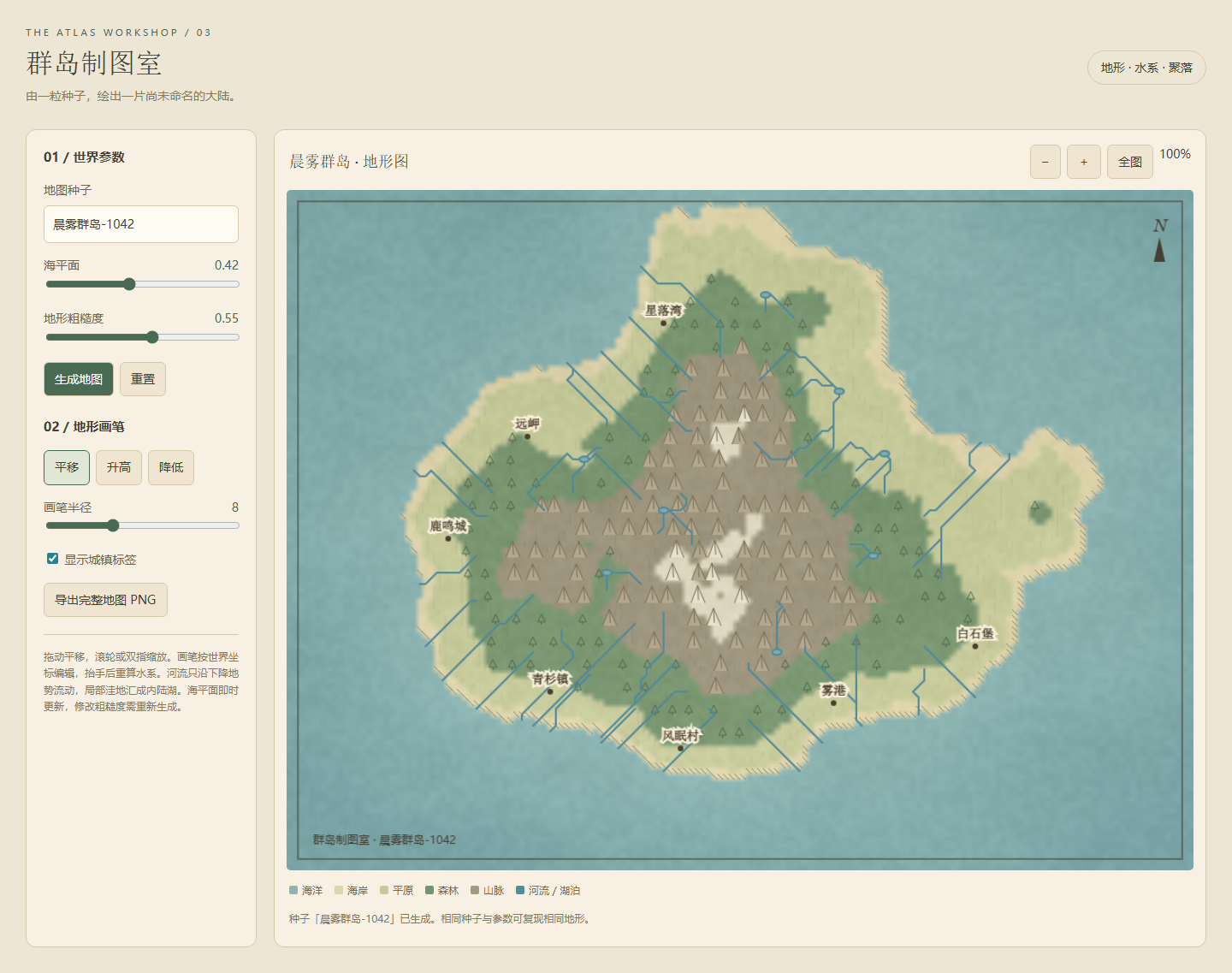Click the 晨雾群岛 · 地形图 title
This screenshot has width=1232, height=973.
[349, 162]
